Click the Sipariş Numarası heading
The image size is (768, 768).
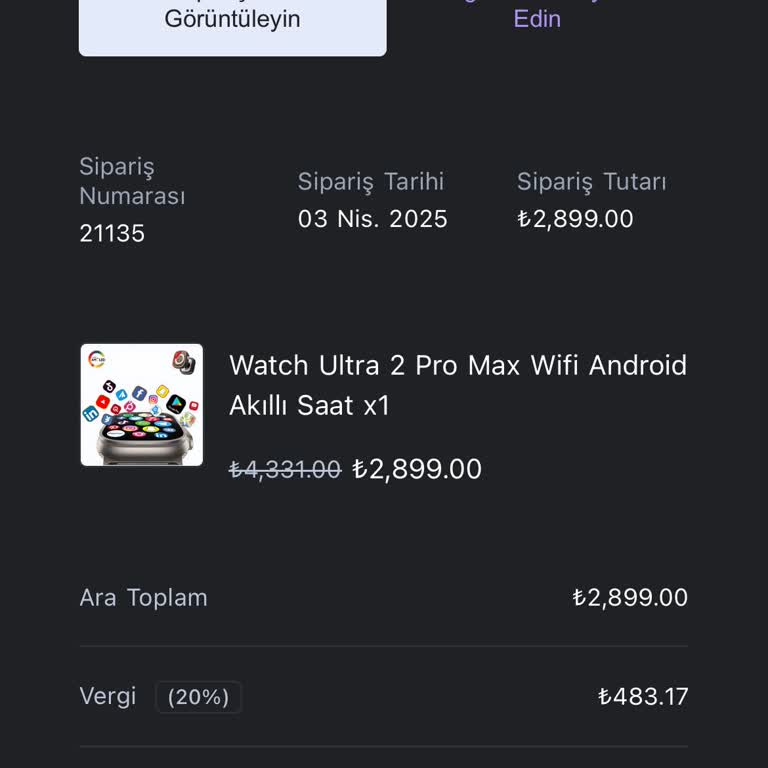point(132,181)
